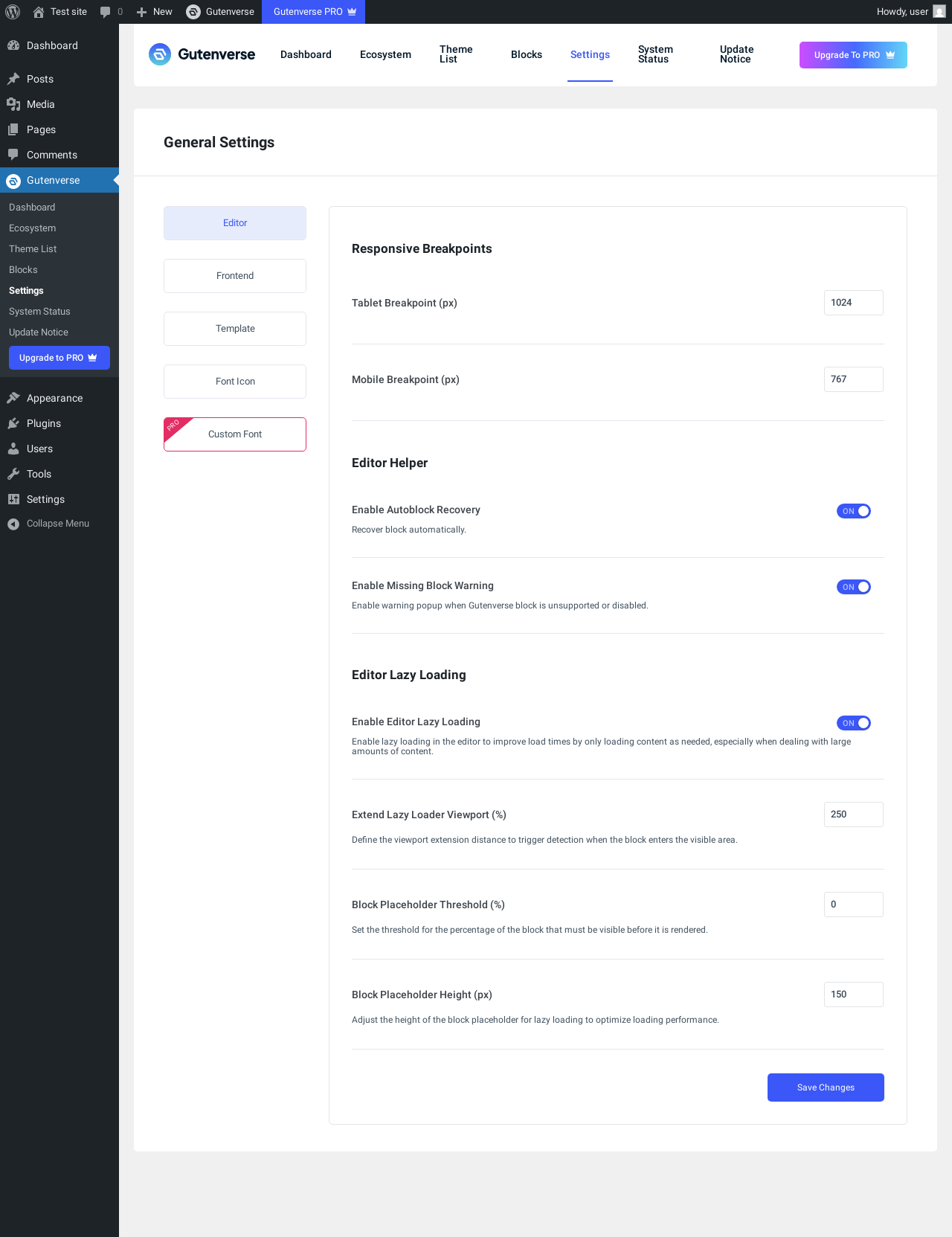Click the Dashboard gauge icon in sidebar
This screenshot has height=1237, width=952.
point(13,45)
